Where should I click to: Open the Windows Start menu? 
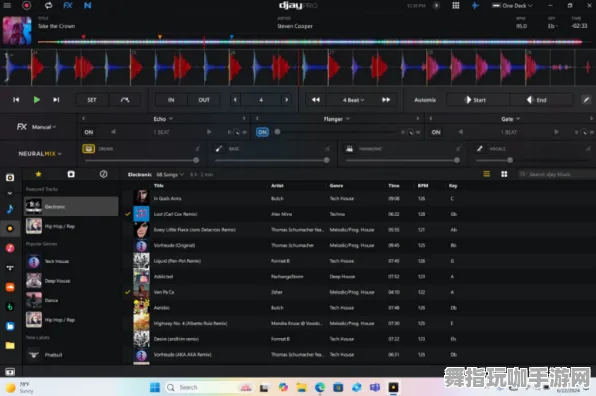155,388
